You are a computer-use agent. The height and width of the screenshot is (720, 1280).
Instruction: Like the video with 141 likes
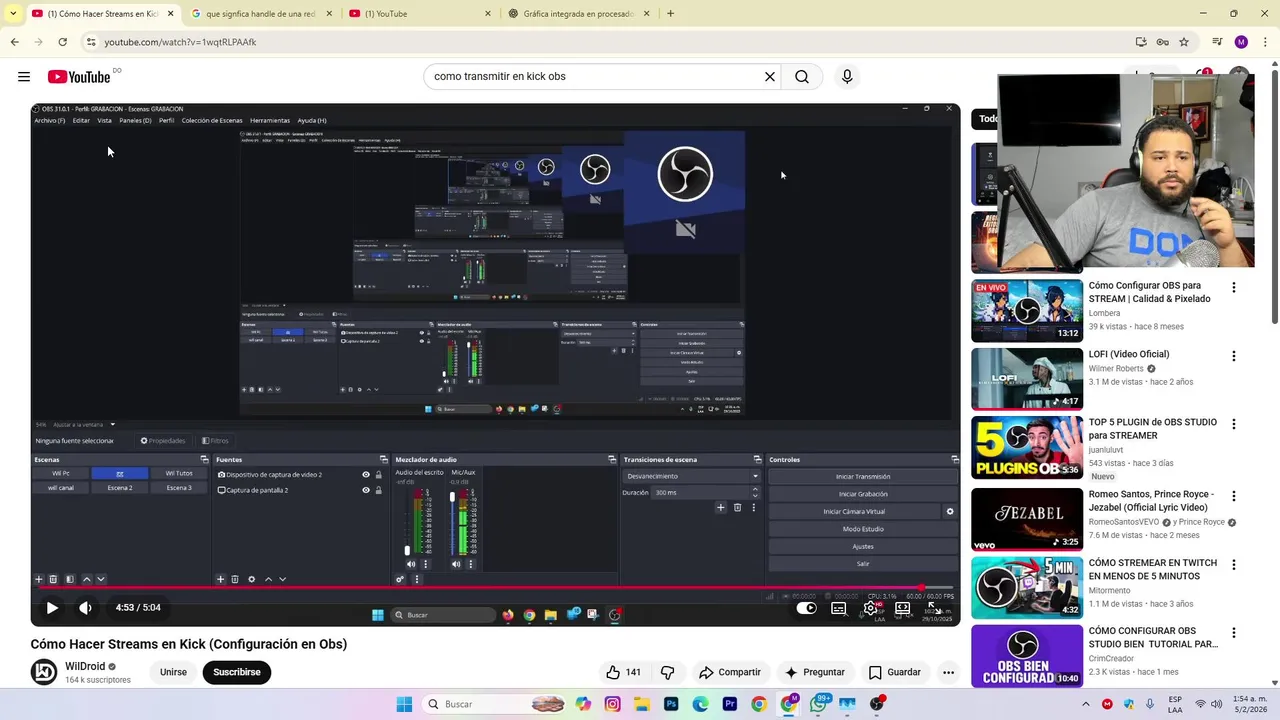[624, 672]
